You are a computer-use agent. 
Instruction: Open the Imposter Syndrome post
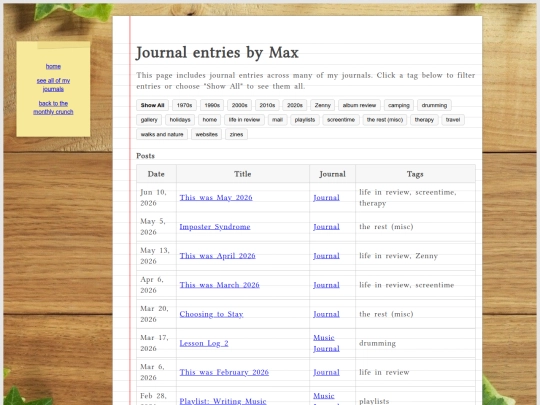pyautogui.click(x=215, y=227)
